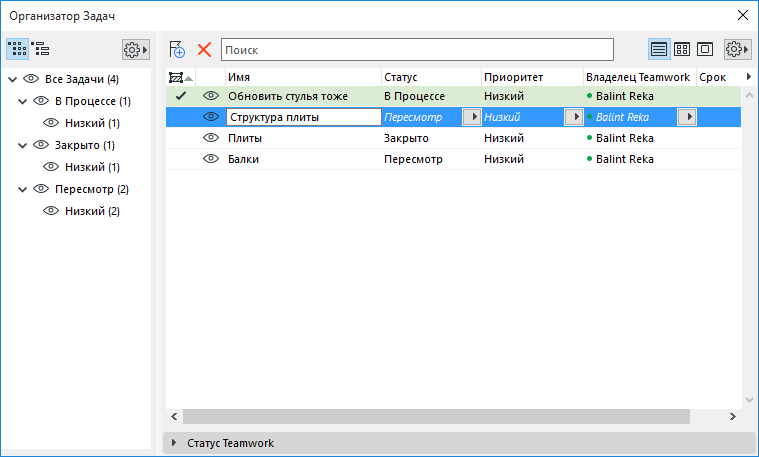Select the В Процессе (1) tree label
759x457 pixels.
92,101
